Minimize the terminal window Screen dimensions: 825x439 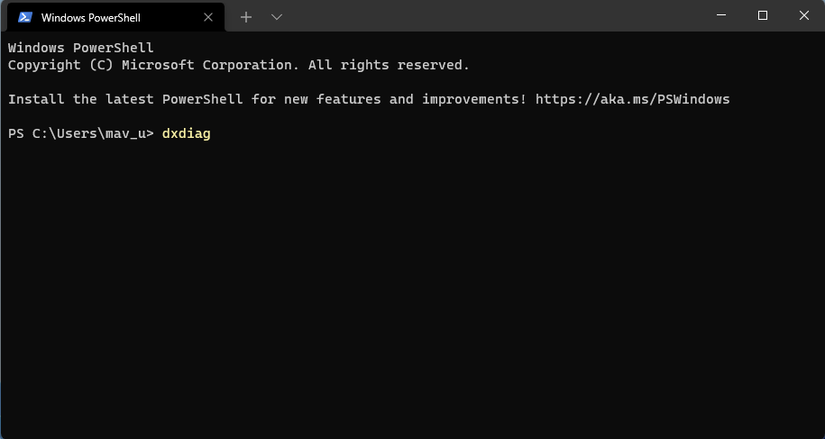coord(719,15)
